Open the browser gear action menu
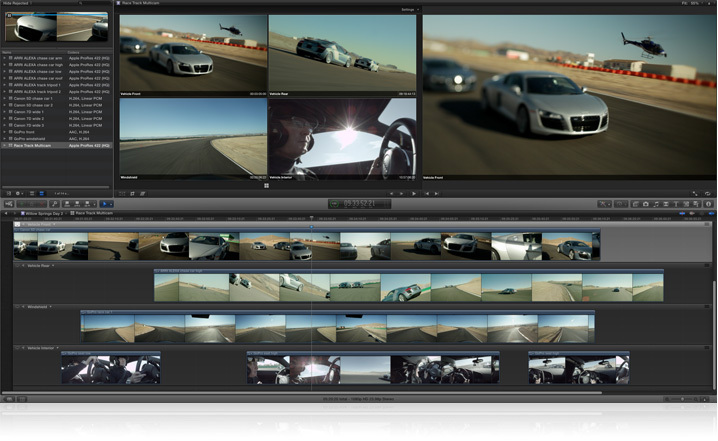Image resolution: width=718 pixels, height=441 pixels. [18, 194]
